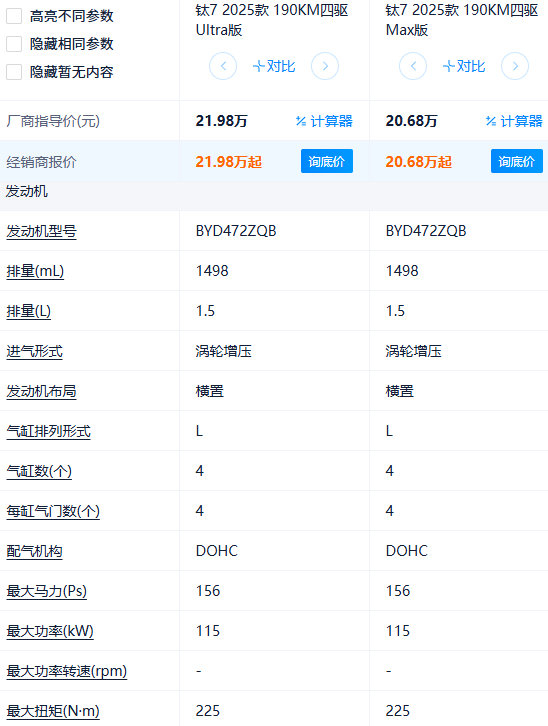
Task: Click the 21.98万起 dealer quote
Action: point(229,162)
